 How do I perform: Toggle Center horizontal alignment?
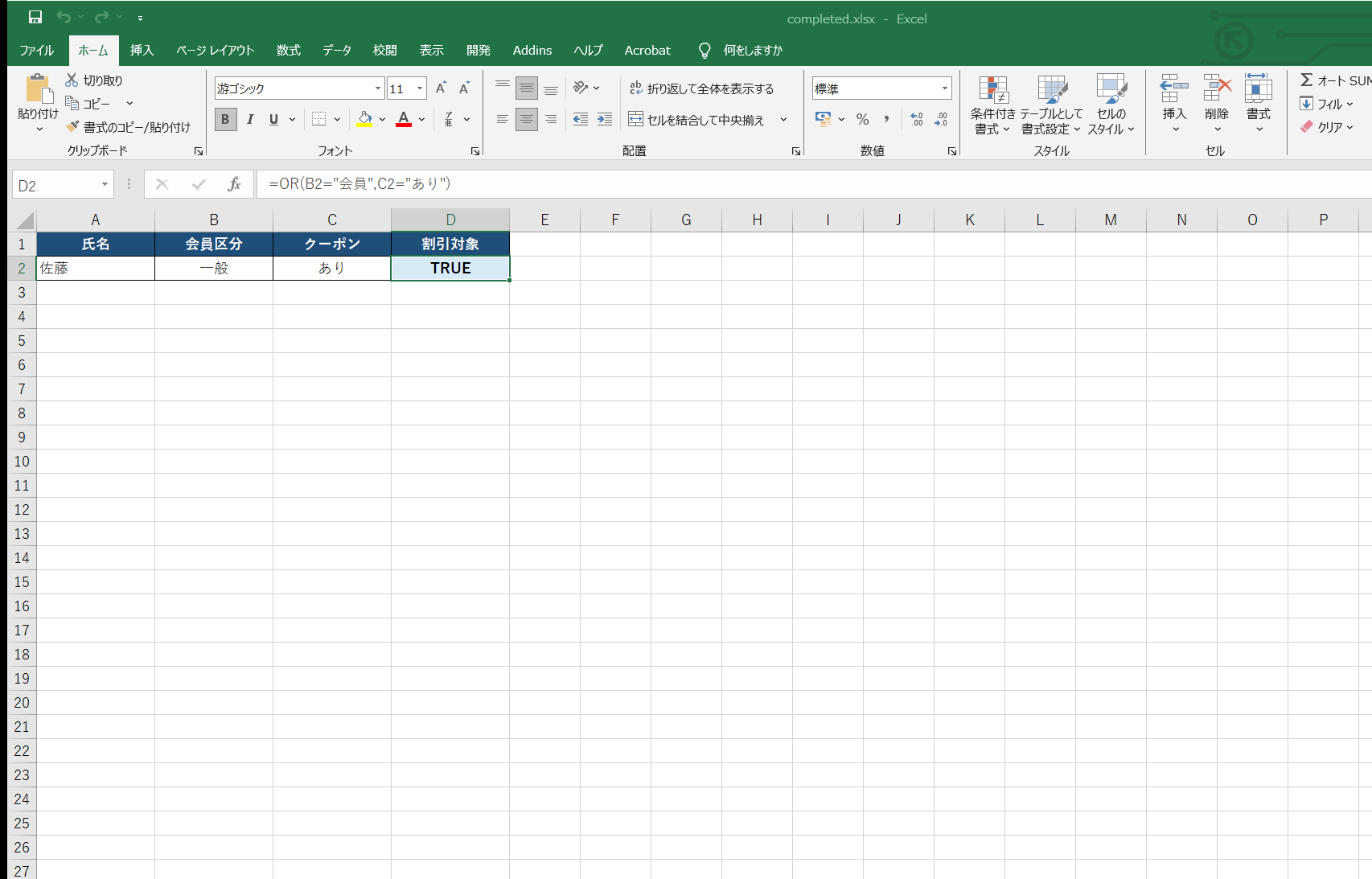tap(527, 119)
